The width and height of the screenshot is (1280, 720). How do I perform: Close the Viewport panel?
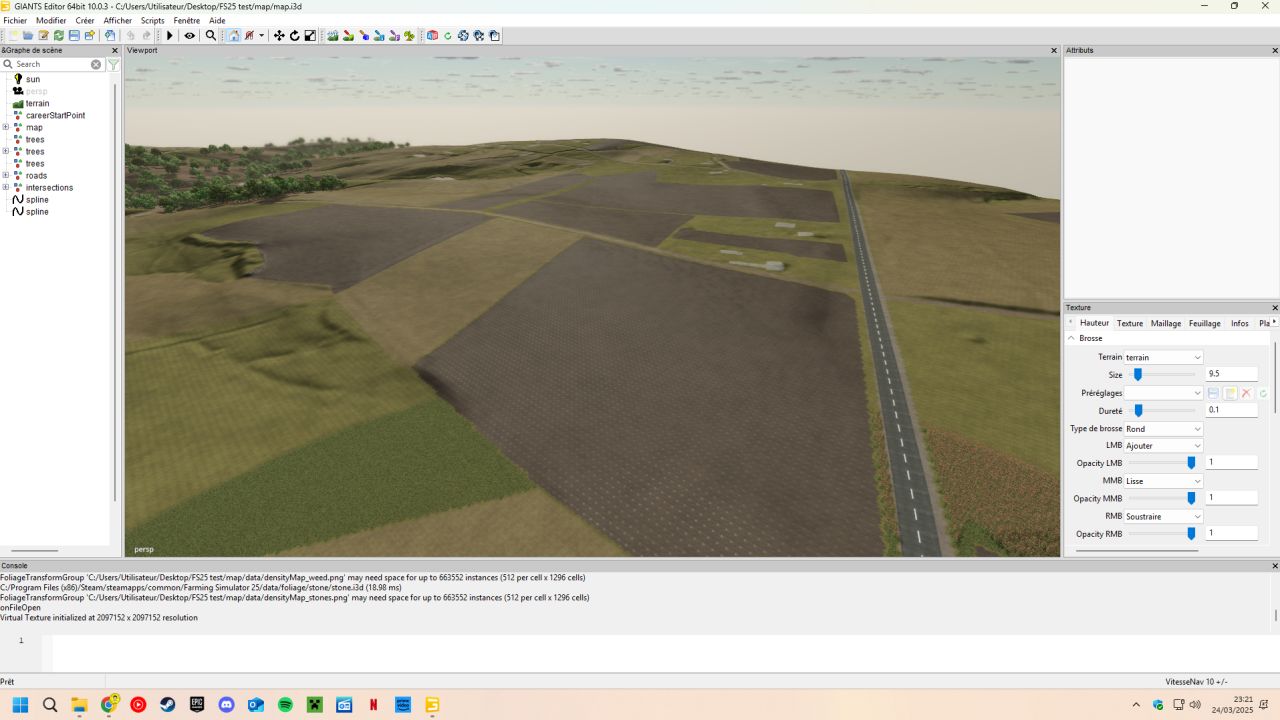pyautogui.click(x=1054, y=50)
